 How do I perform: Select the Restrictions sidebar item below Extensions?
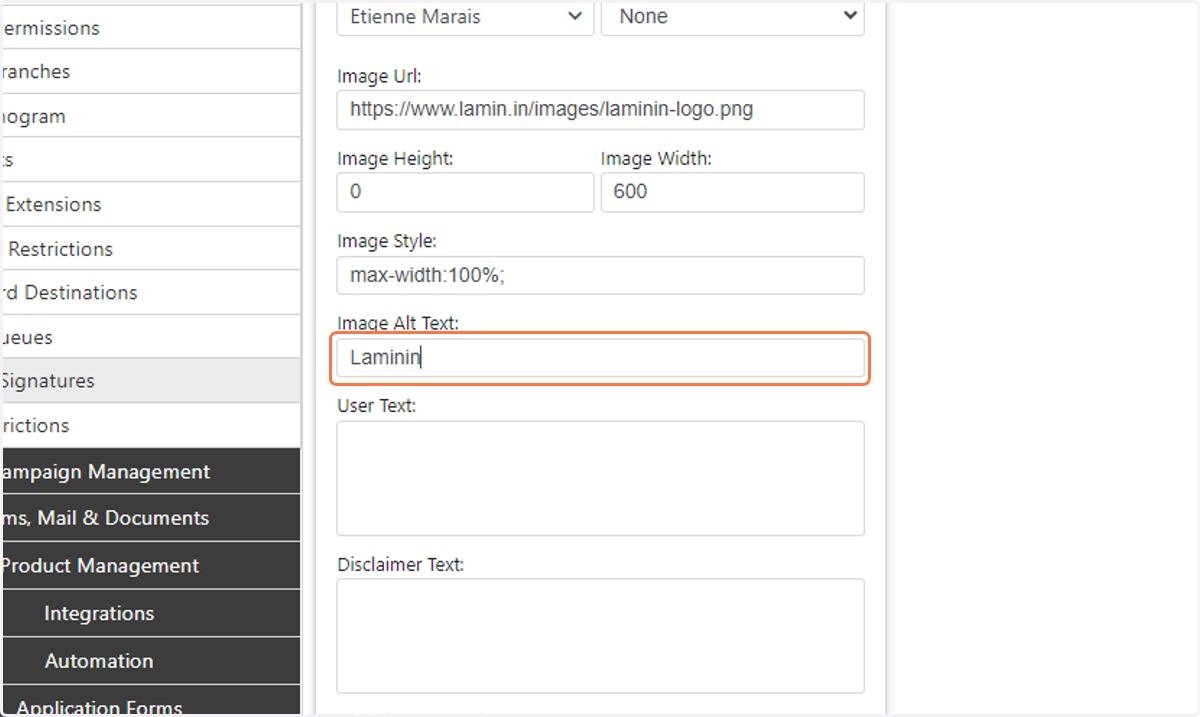coord(150,249)
